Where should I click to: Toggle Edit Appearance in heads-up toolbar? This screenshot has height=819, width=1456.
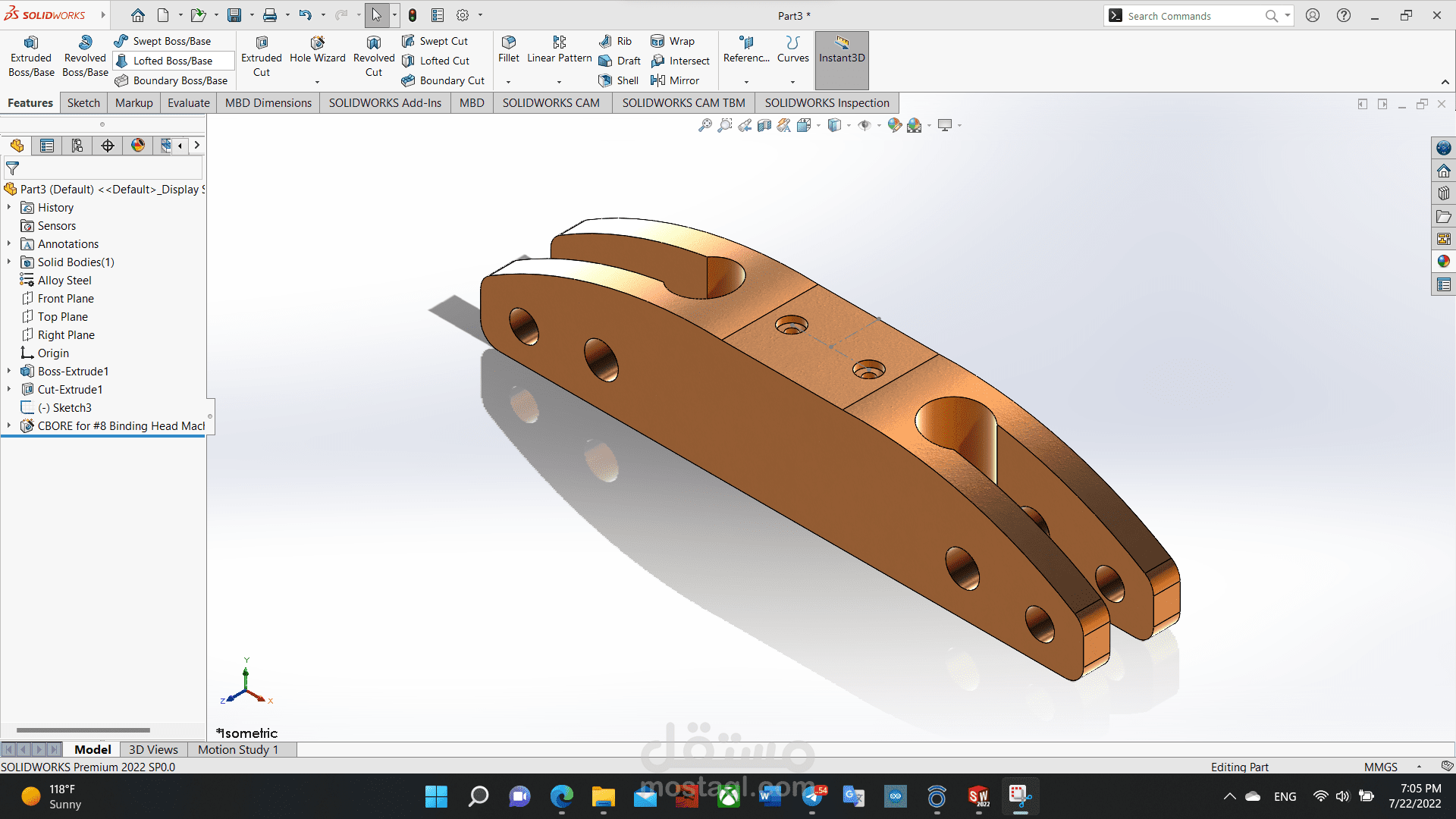pyautogui.click(x=894, y=125)
